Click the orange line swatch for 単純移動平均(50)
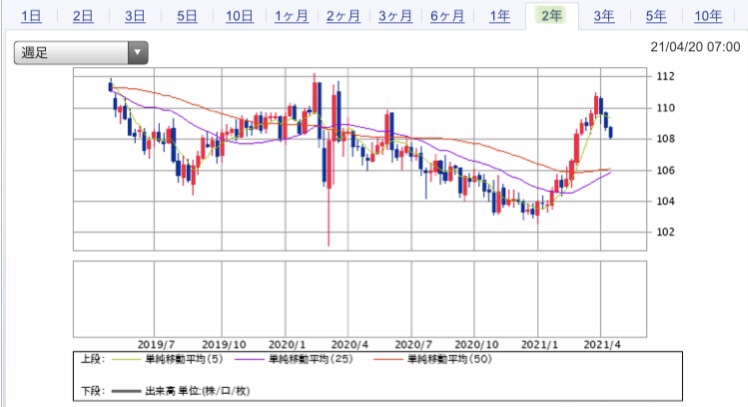The height and width of the screenshot is (407, 748). [x=388, y=359]
